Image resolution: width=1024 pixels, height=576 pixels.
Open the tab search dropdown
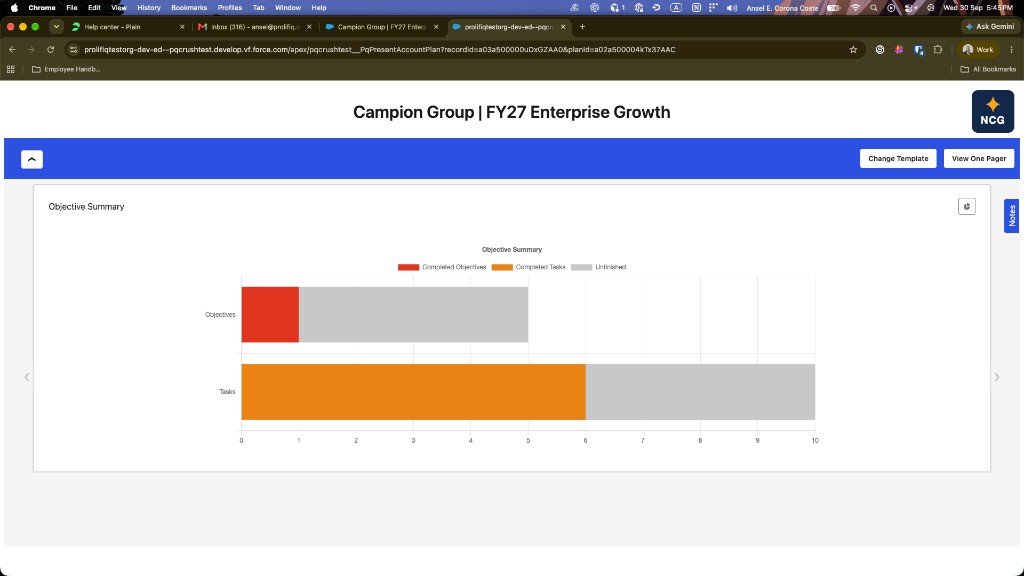click(56, 27)
